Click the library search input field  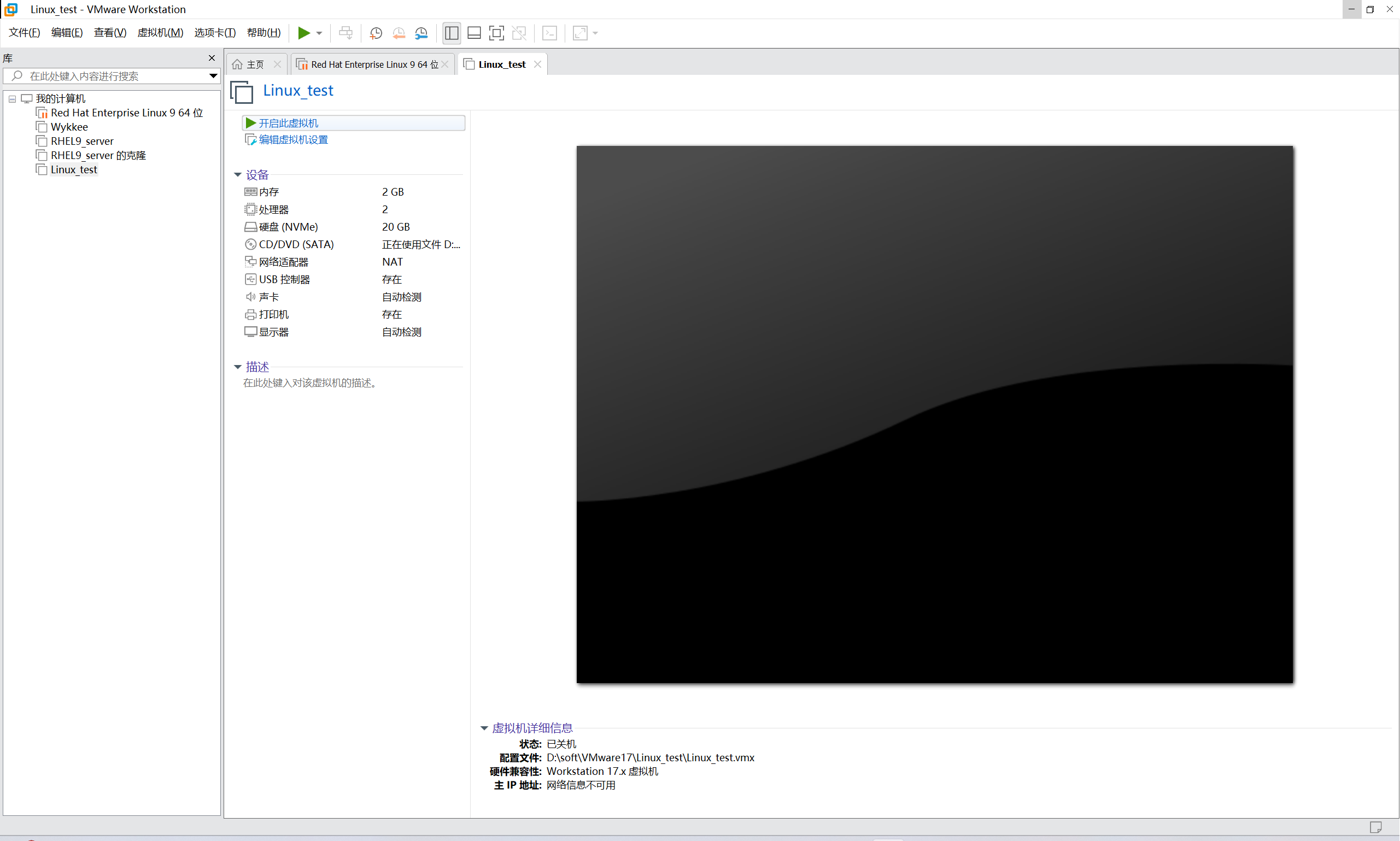click(x=102, y=75)
